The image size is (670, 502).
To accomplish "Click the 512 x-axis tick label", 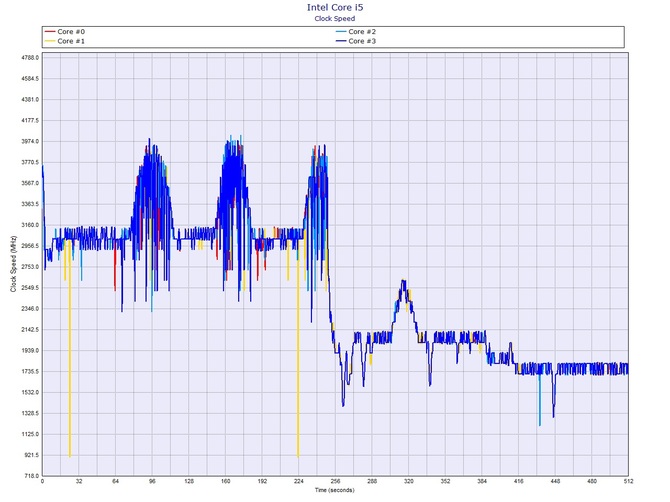I will 628,481.
